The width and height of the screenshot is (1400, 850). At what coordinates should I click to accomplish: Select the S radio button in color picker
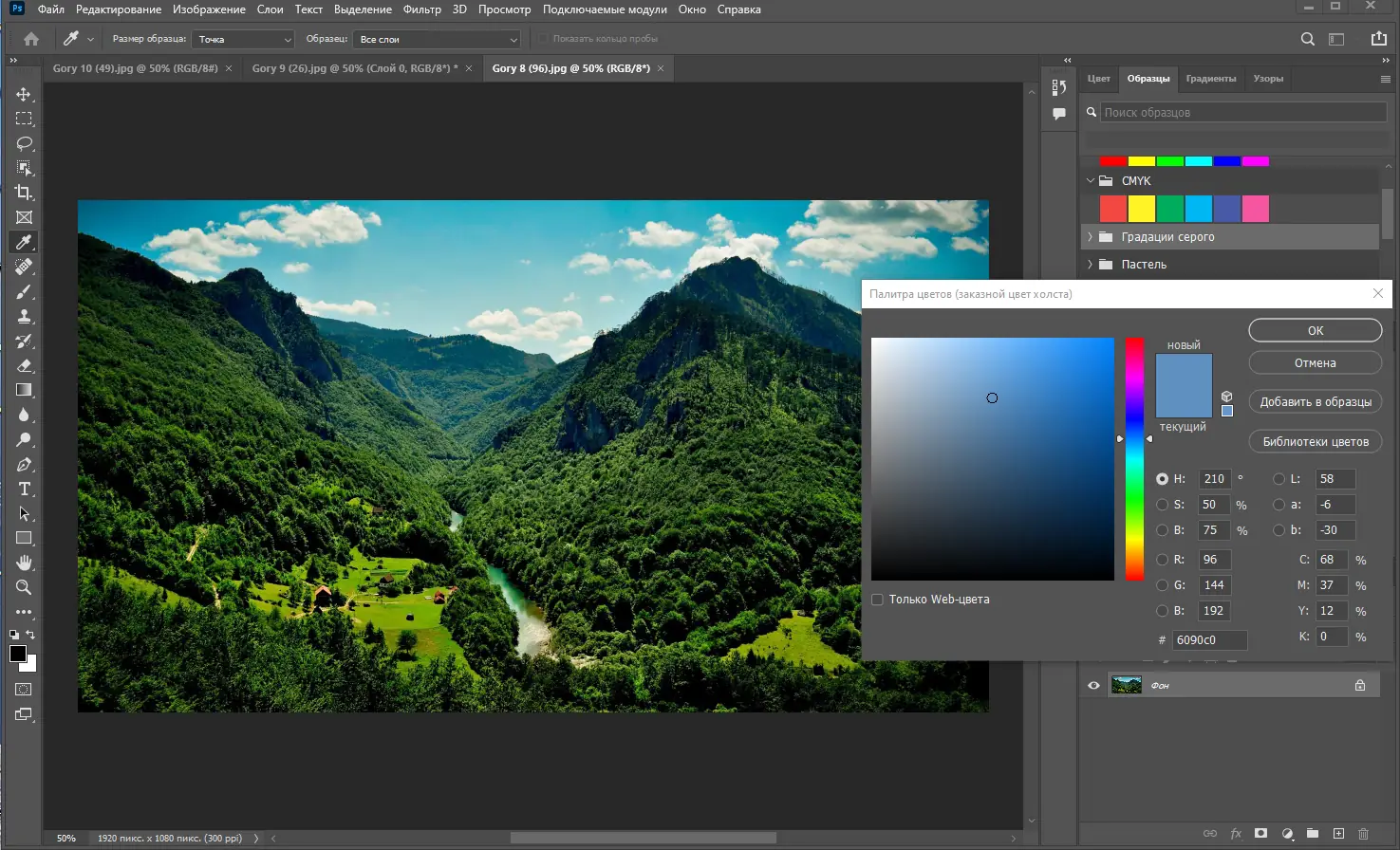tap(1164, 504)
